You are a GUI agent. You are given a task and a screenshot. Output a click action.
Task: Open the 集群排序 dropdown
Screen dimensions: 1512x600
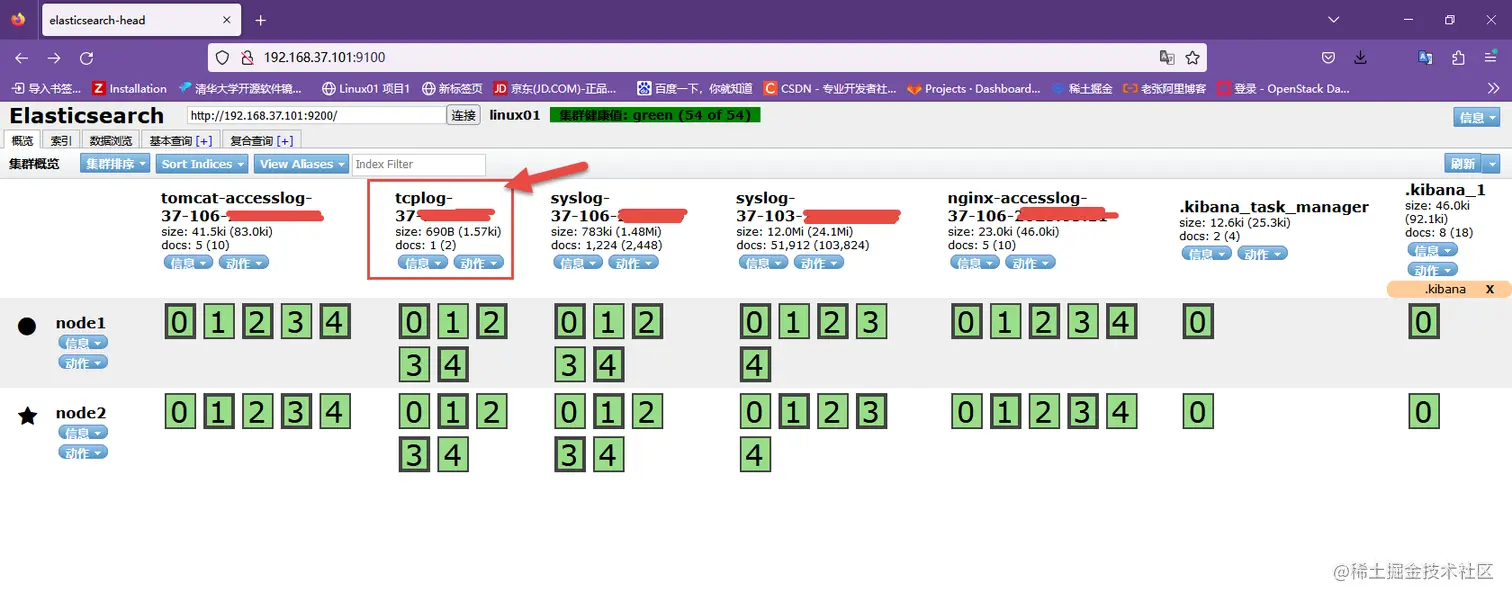pyautogui.click(x=115, y=164)
